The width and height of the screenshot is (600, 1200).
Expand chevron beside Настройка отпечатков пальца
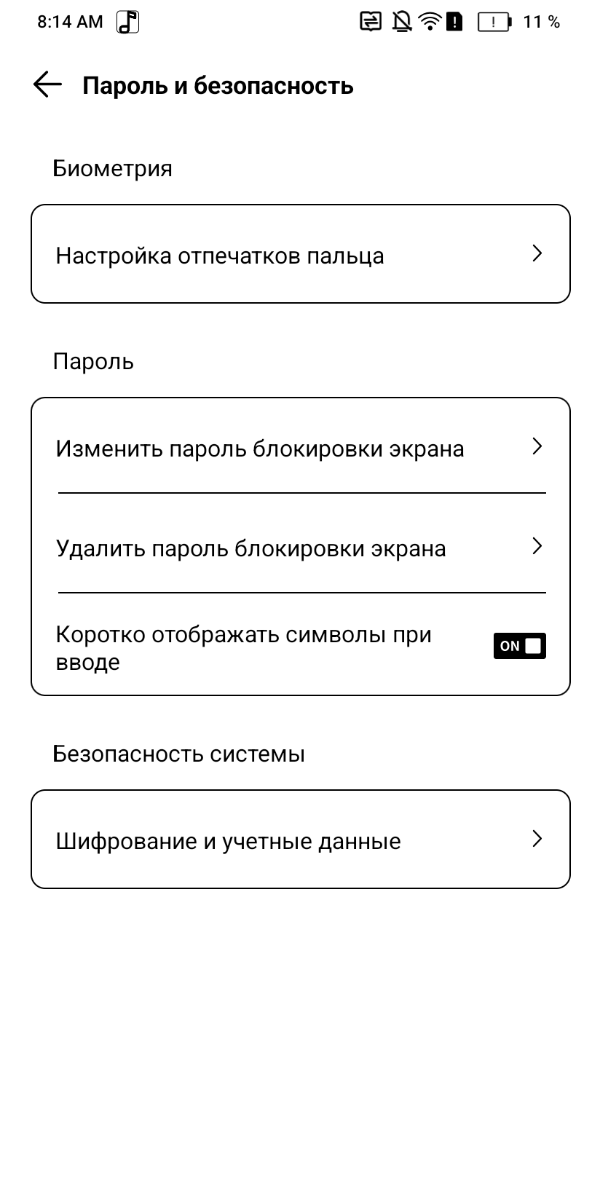point(537,254)
